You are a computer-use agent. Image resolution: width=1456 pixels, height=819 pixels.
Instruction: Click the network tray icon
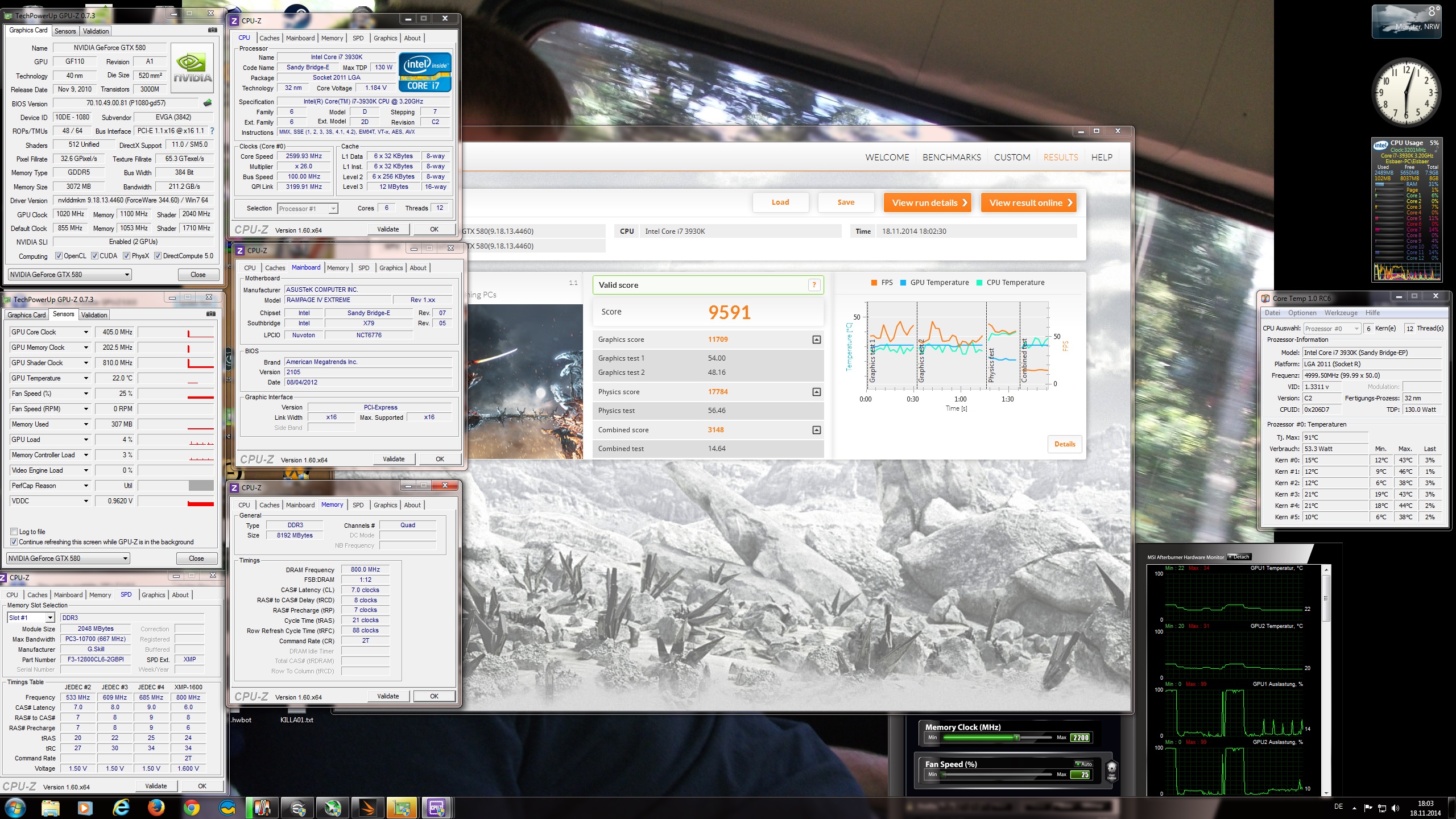[1382, 808]
